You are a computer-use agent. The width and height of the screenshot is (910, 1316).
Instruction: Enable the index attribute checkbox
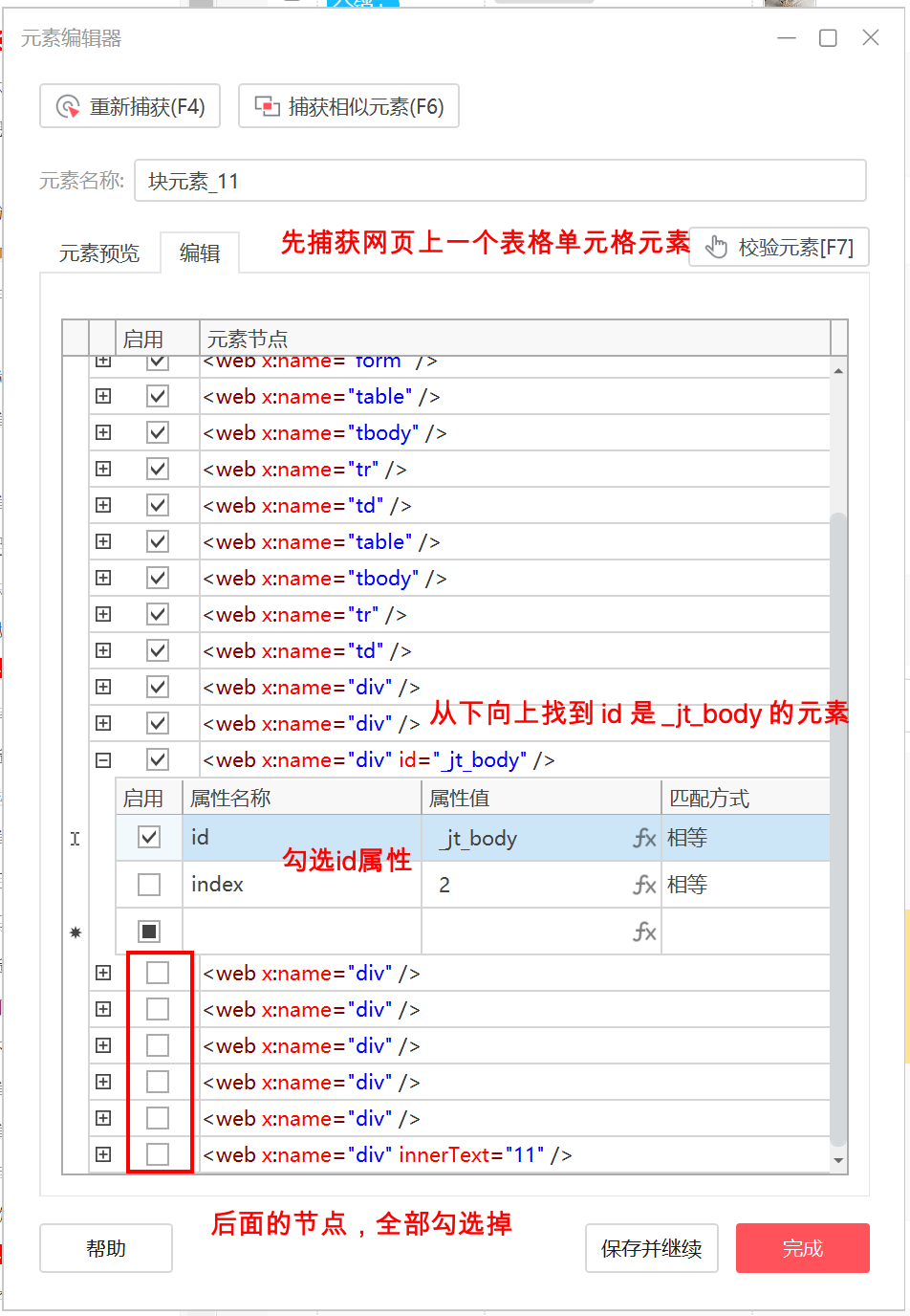pos(149,885)
